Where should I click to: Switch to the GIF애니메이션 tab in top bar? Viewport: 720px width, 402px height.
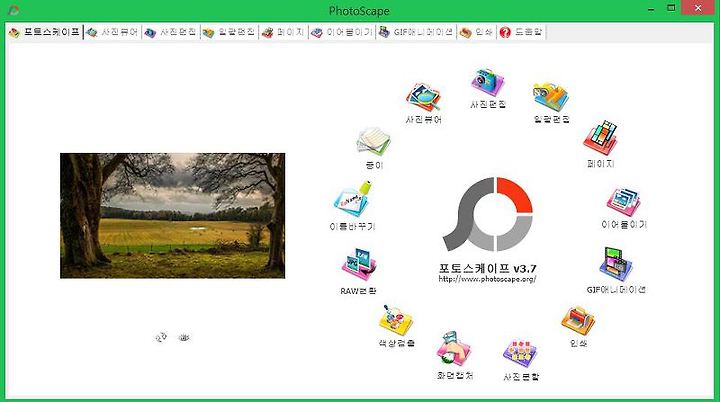coord(416,32)
